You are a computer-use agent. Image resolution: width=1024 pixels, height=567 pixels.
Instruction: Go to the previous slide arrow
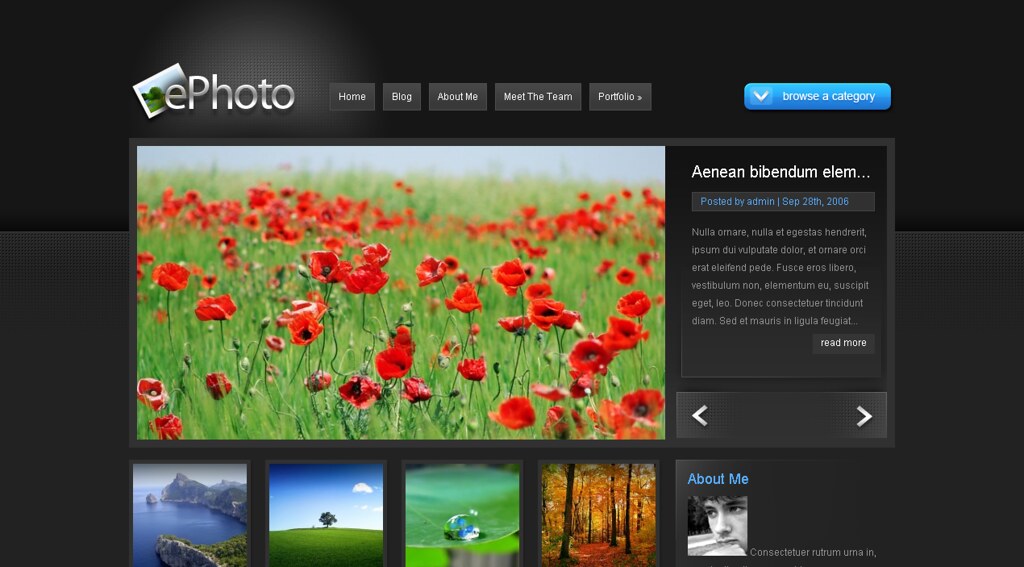click(x=699, y=415)
